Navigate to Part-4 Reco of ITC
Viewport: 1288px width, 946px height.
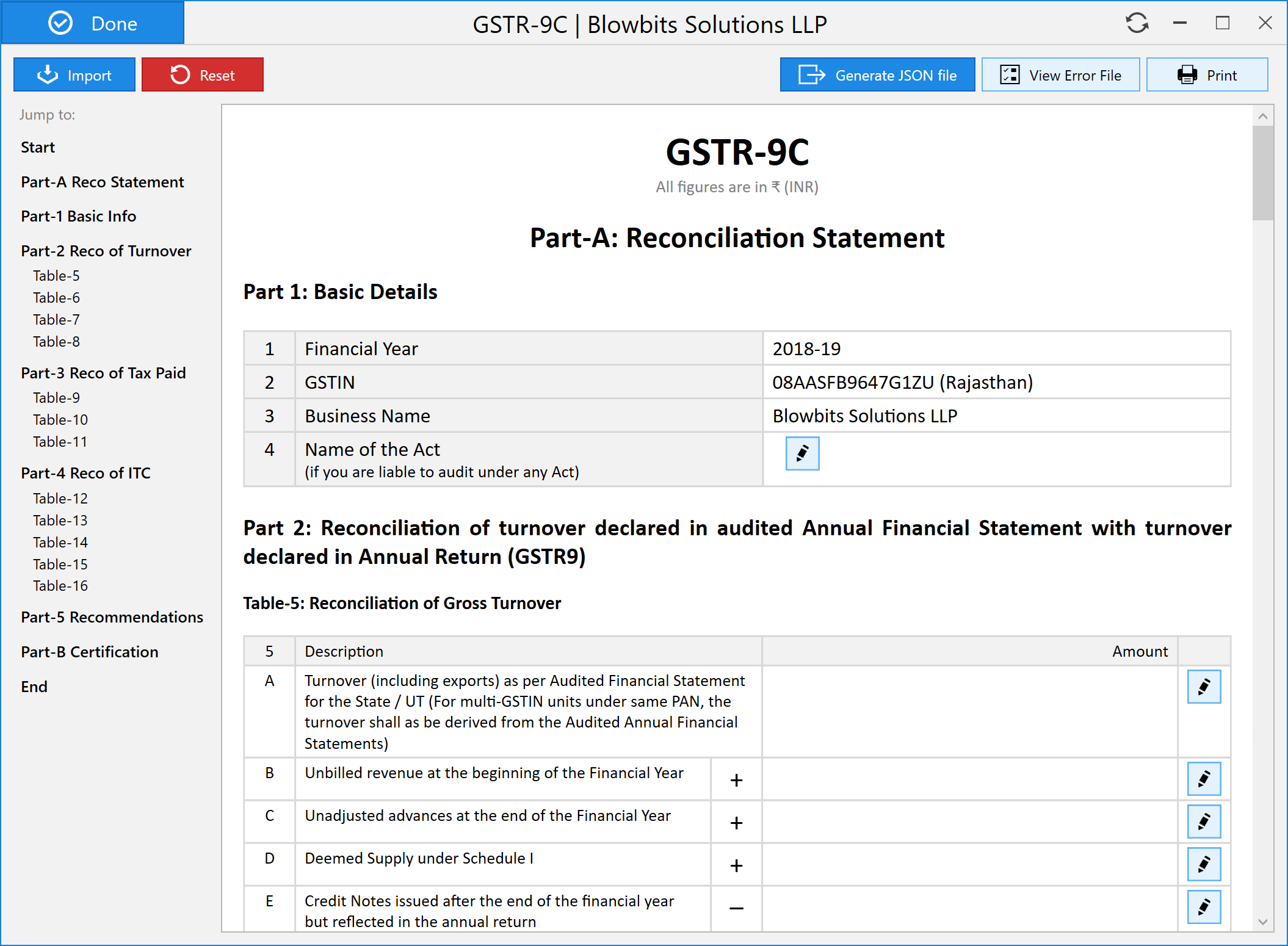click(x=85, y=473)
